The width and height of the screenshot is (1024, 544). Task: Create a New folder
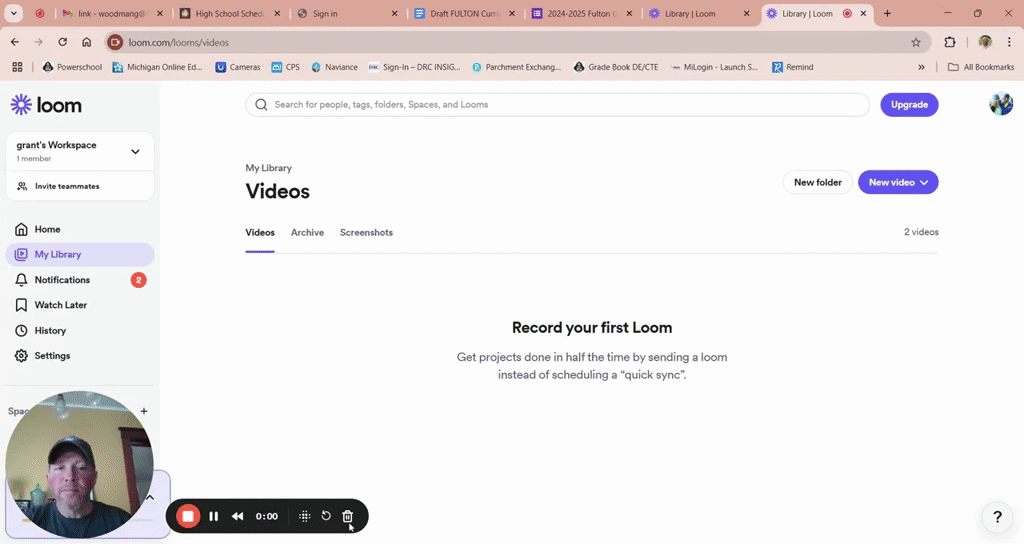click(818, 182)
